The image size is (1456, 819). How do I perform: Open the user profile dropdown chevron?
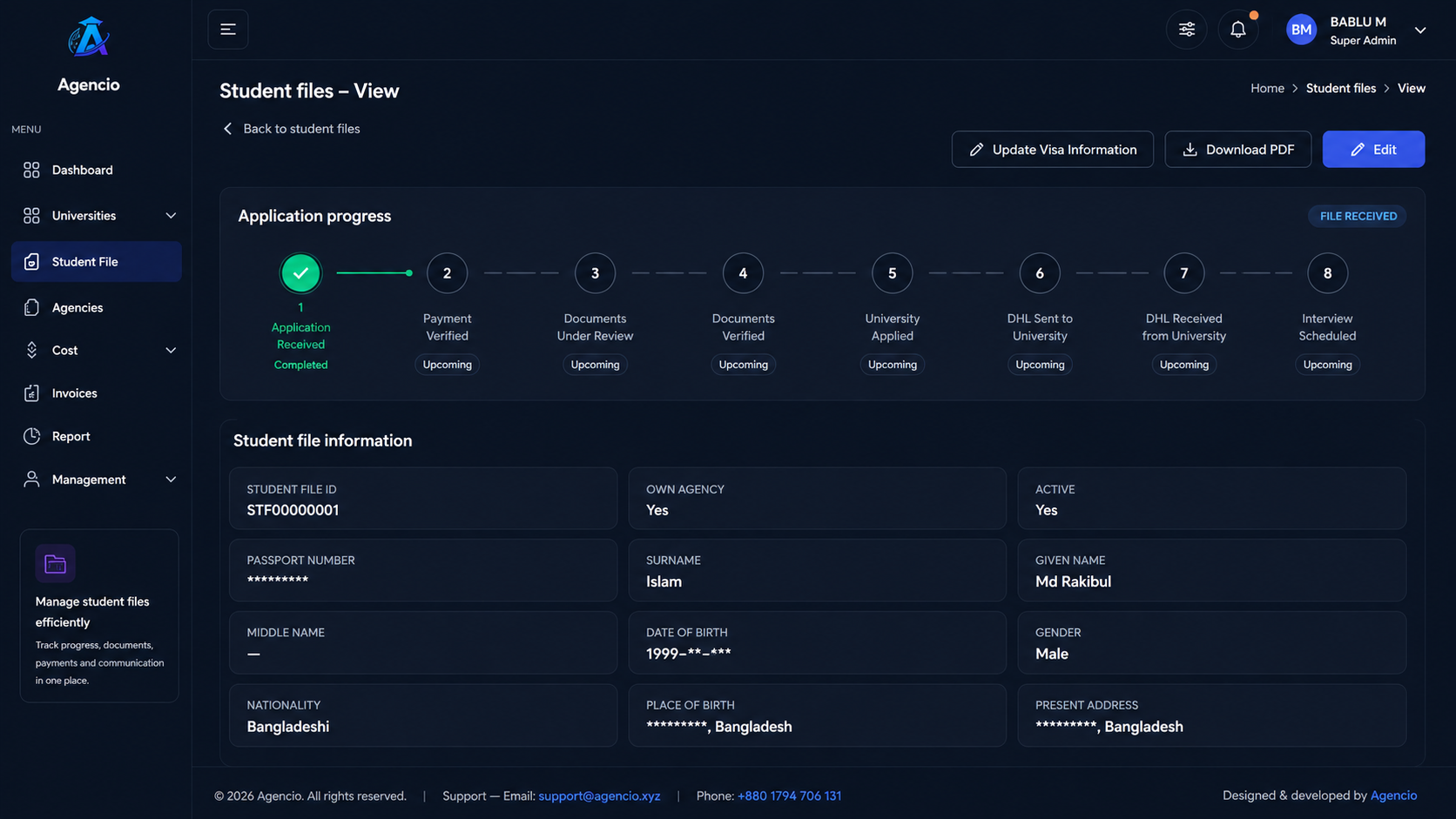[x=1420, y=30]
